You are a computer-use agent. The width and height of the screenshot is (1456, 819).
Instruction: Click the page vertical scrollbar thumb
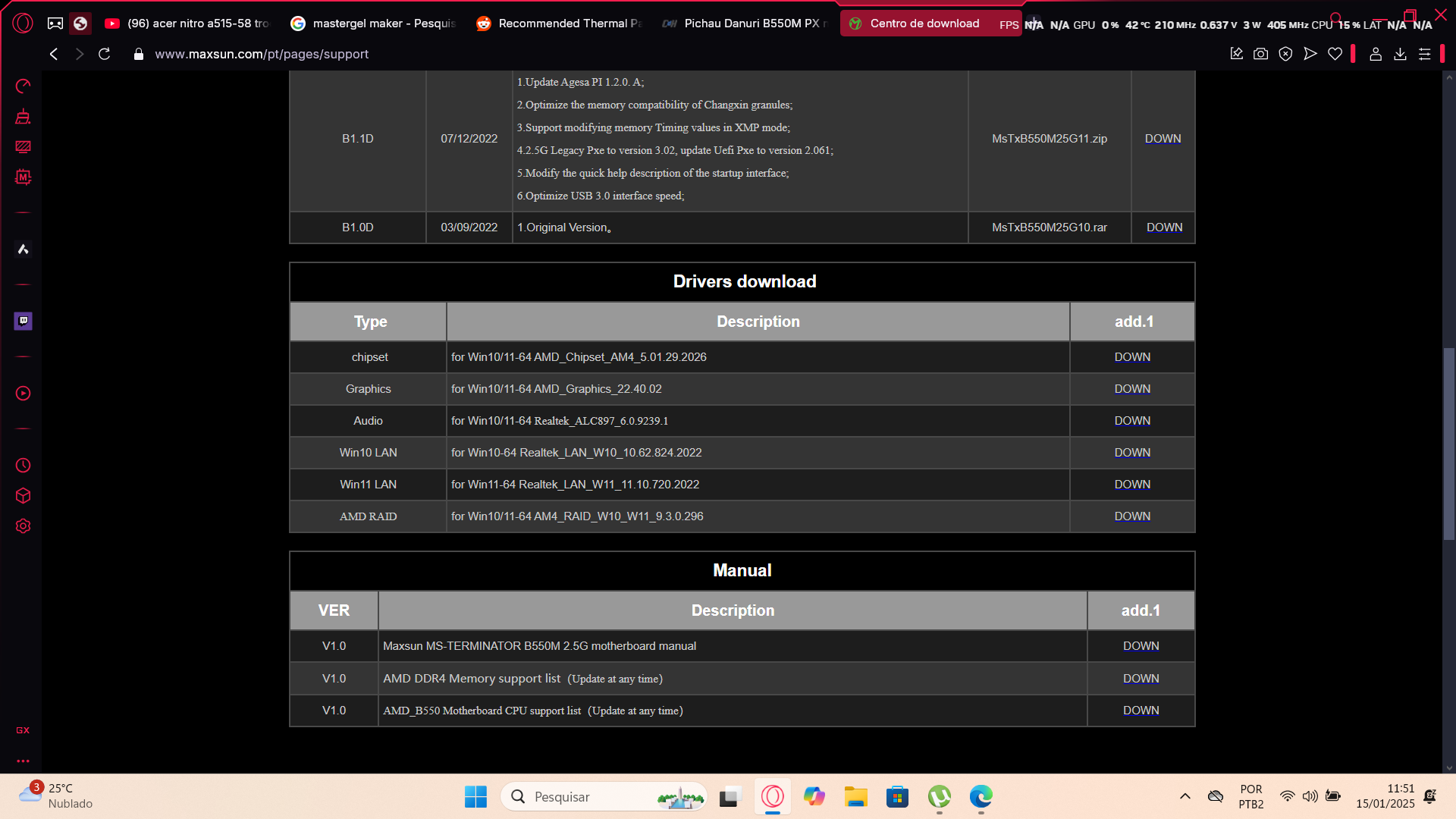tap(1448, 444)
